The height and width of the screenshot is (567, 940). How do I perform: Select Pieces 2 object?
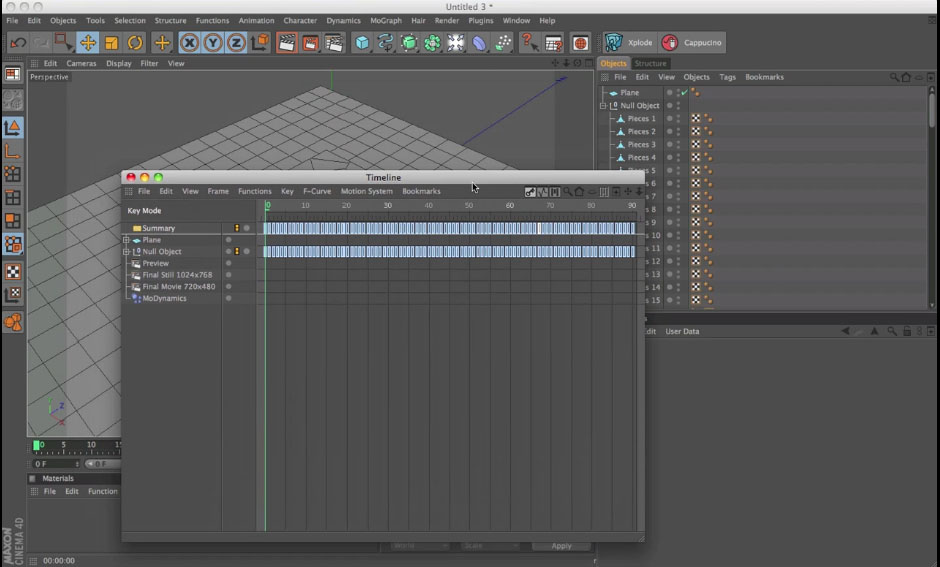(x=641, y=131)
